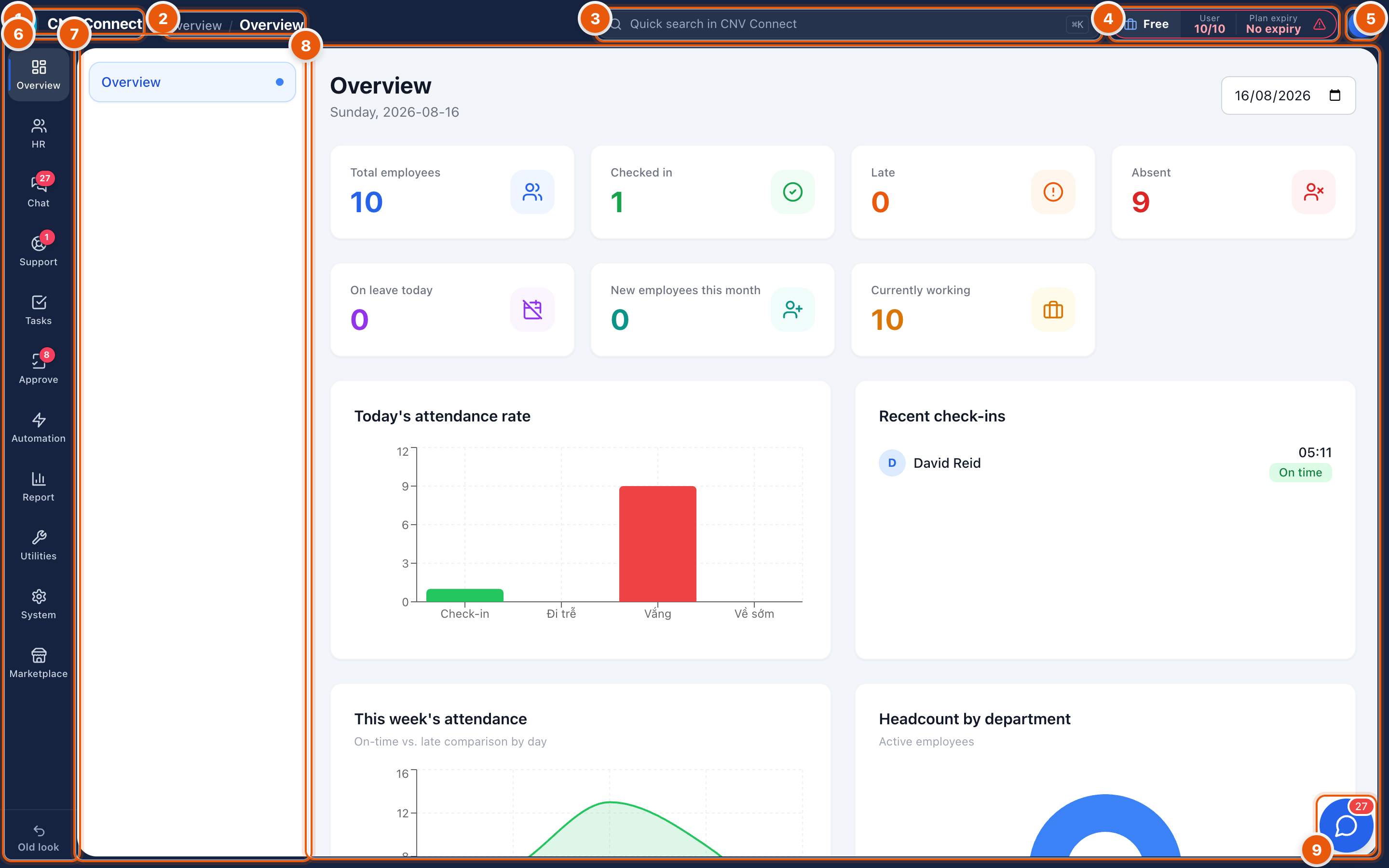
Task: Click the 05:11 check-in time
Action: click(x=1314, y=452)
